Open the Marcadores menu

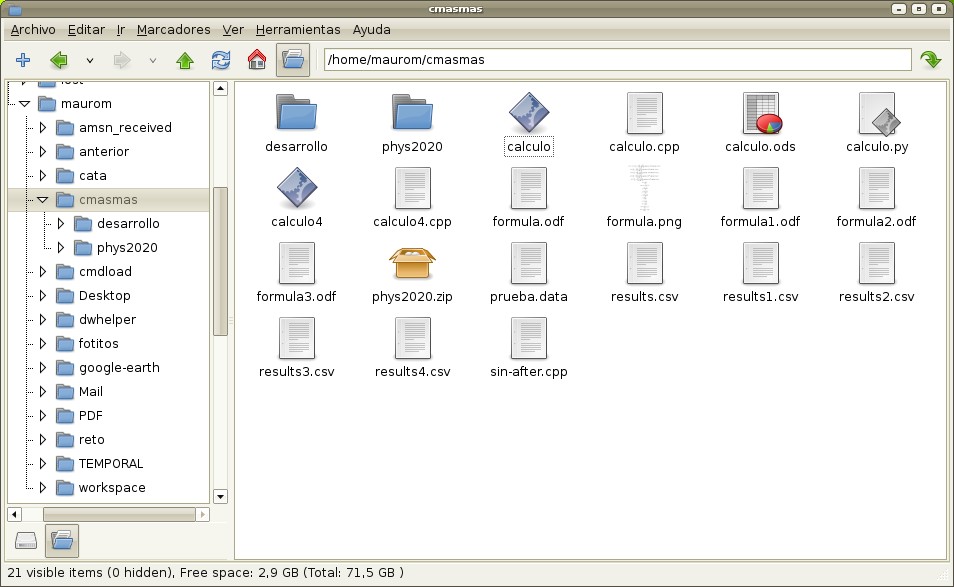(173, 29)
